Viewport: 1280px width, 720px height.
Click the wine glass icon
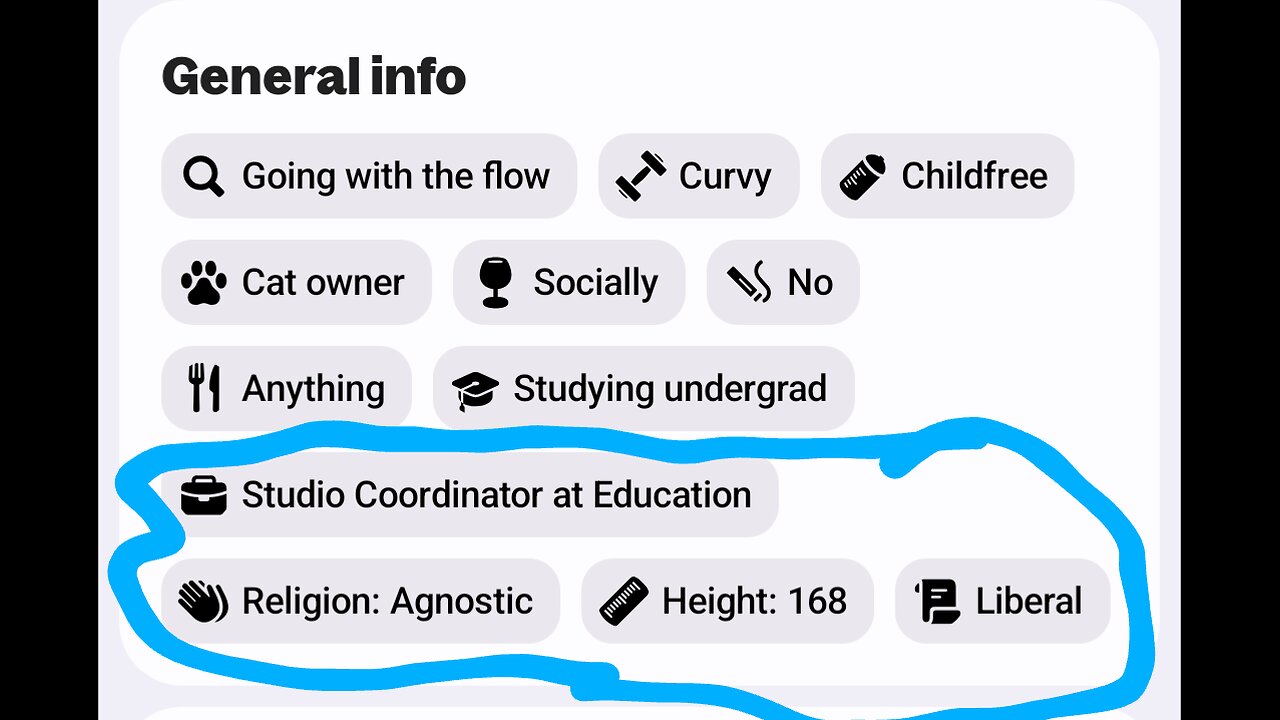(496, 283)
